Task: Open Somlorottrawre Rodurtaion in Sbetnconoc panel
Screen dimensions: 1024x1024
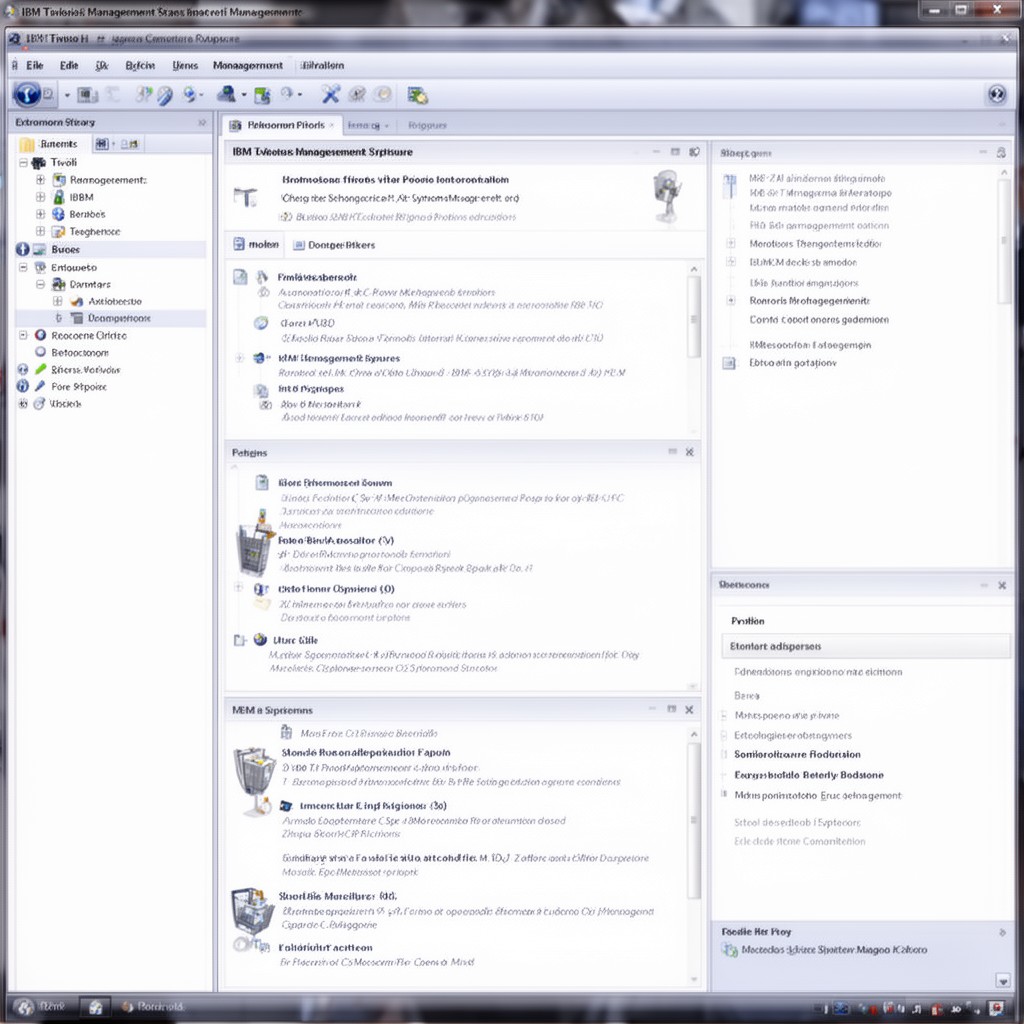Action: (x=797, y=754)
